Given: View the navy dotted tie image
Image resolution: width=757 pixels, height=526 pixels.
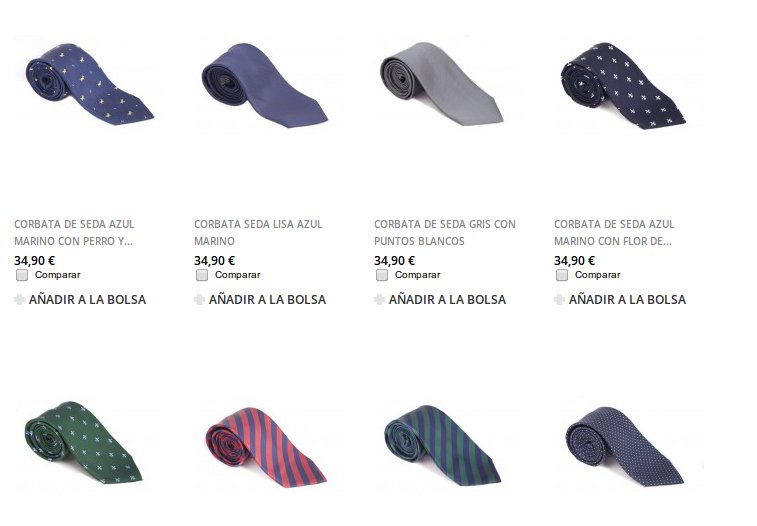Looking at the screenshot, I should pos(625,446).
